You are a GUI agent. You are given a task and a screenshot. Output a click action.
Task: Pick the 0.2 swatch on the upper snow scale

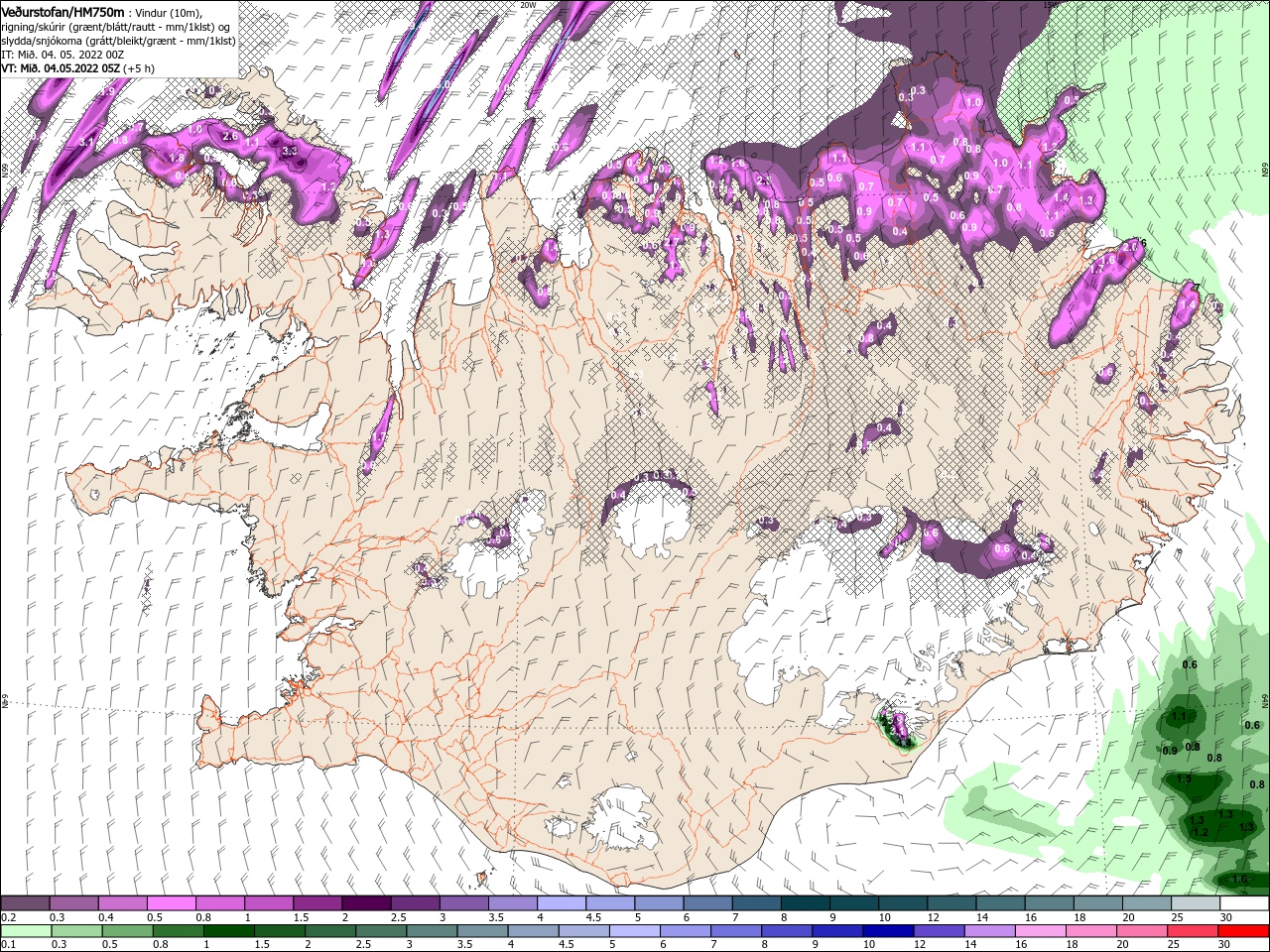pyautogui.click(x=25, y=903)
